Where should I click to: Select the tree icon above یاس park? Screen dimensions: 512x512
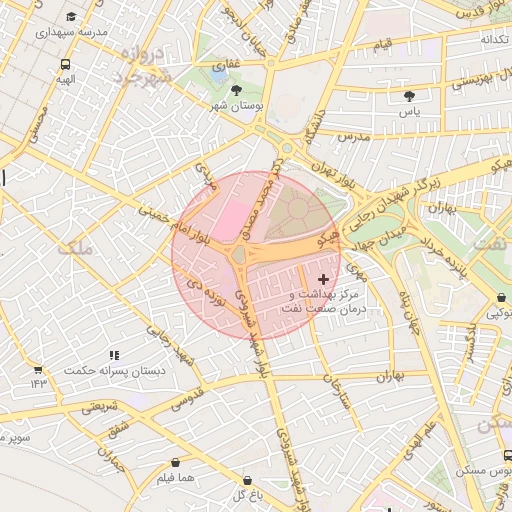click(x=409, y=96)
